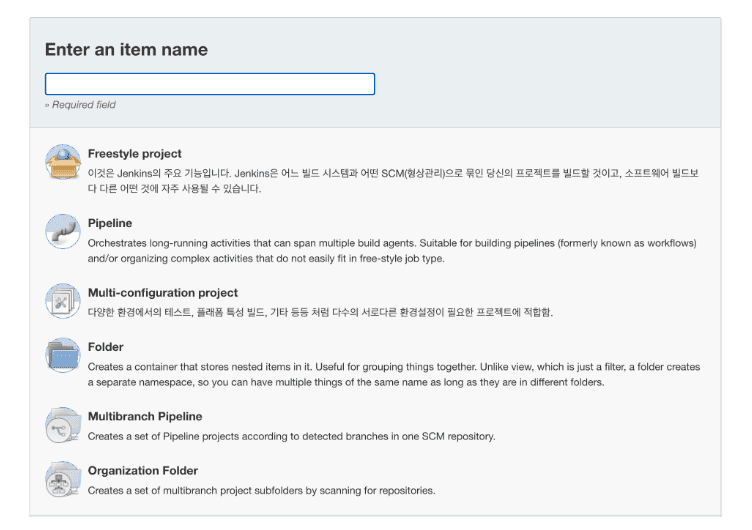This screenshot has width=752, height=530.
Task: Click the Organization Folder hierarchy icon
Action: (63, 479)
